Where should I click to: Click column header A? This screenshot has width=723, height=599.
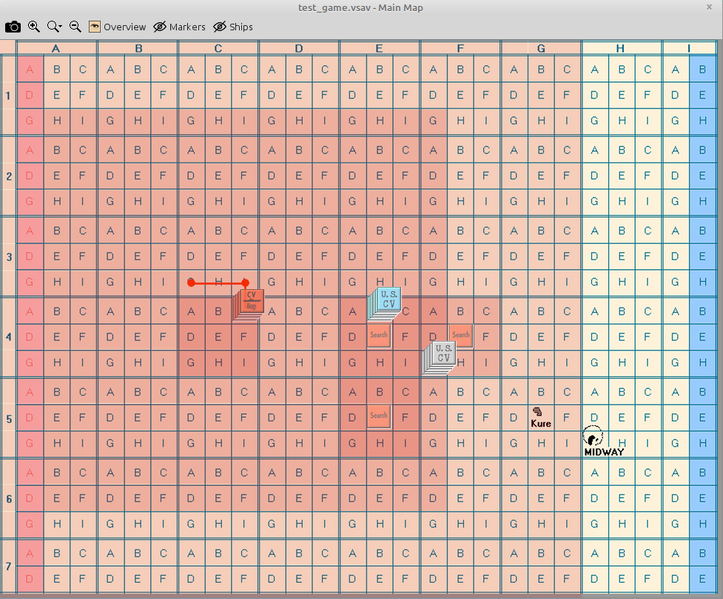[x=56, y=48]
